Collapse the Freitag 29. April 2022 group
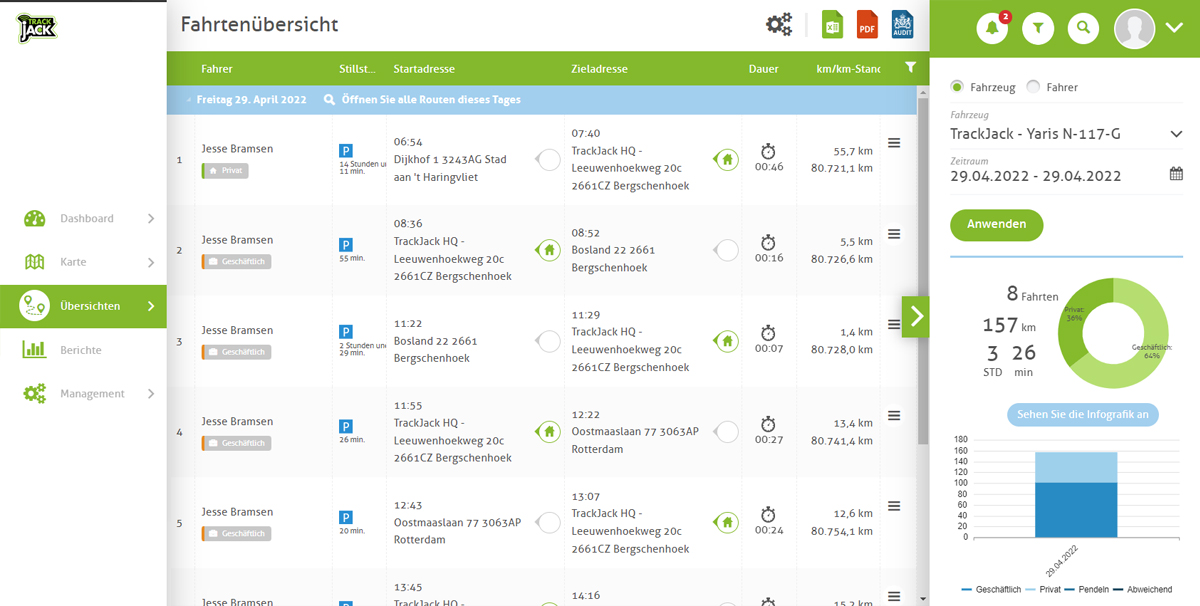 pyautogui.click(x=188, y=101)
